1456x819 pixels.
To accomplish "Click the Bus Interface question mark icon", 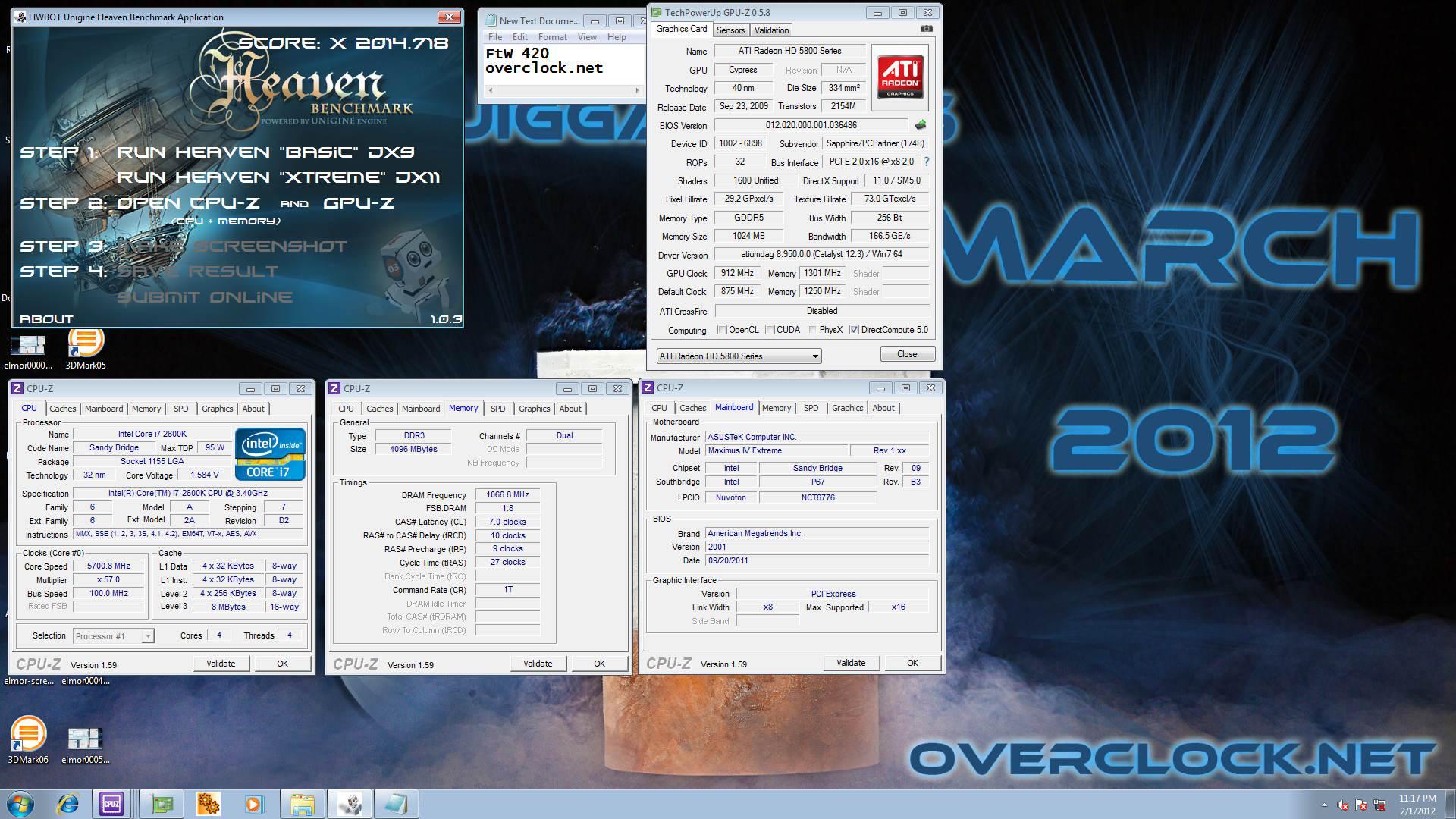I will [x=926, y=162].
